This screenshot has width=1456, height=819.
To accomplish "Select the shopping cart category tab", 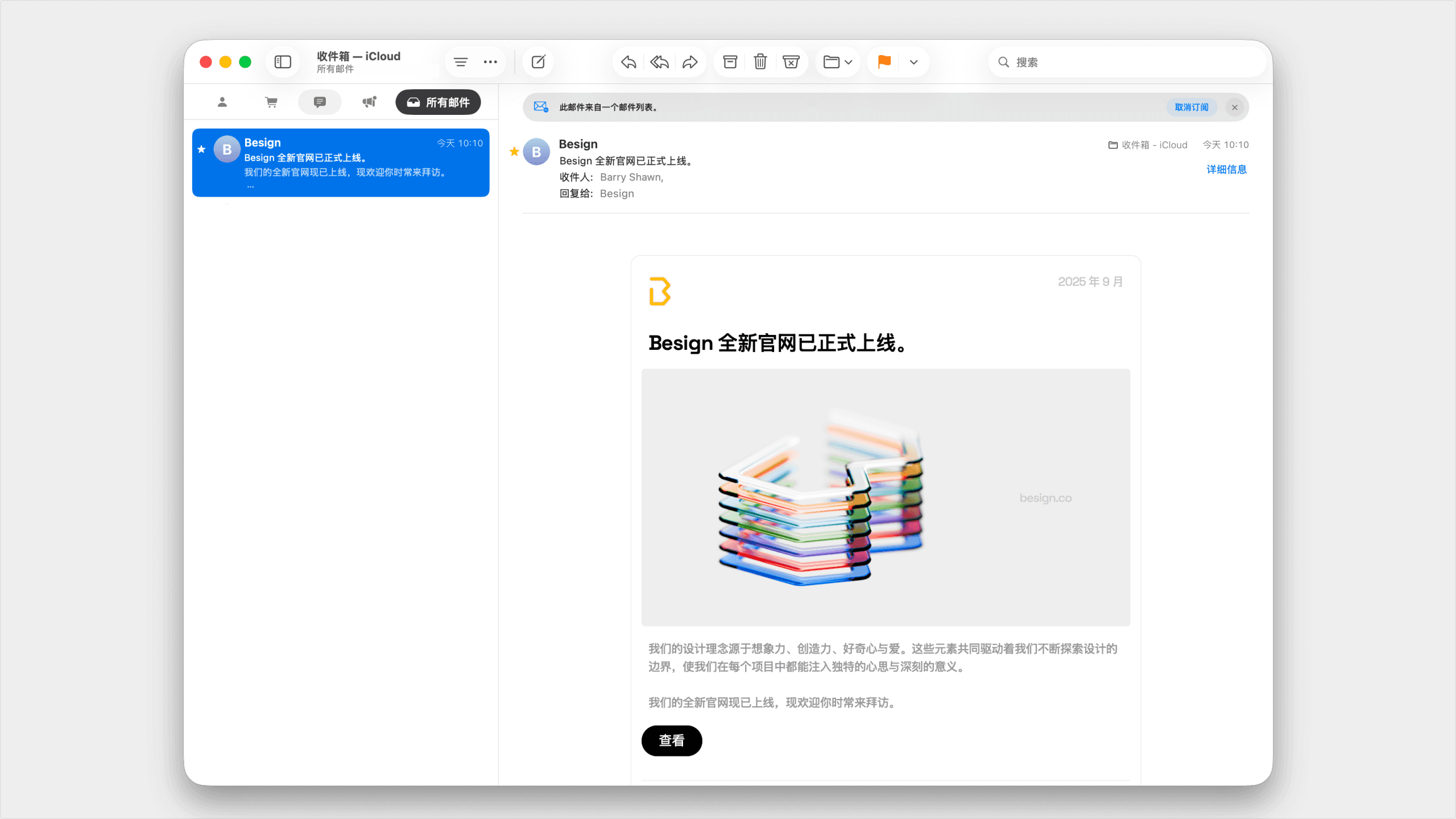I will [271, 102].
